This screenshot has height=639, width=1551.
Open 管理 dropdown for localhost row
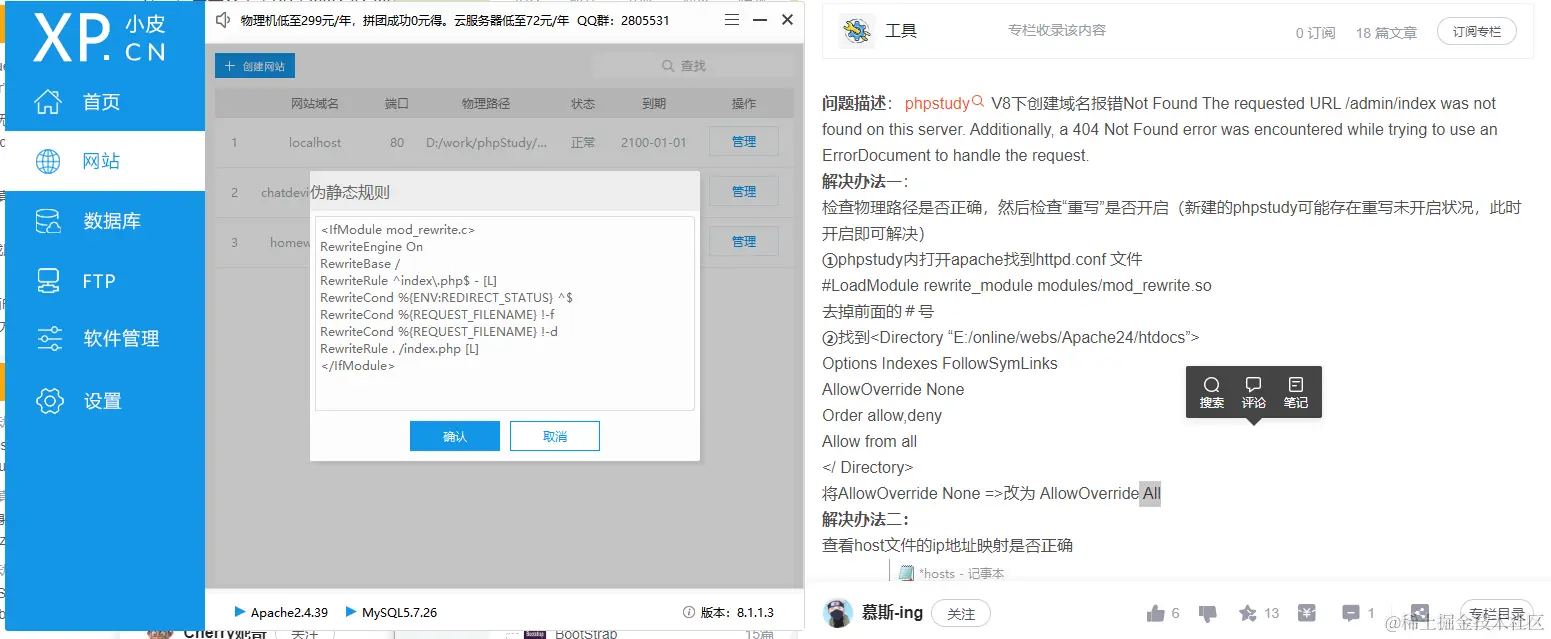click(x=744, y=142)
